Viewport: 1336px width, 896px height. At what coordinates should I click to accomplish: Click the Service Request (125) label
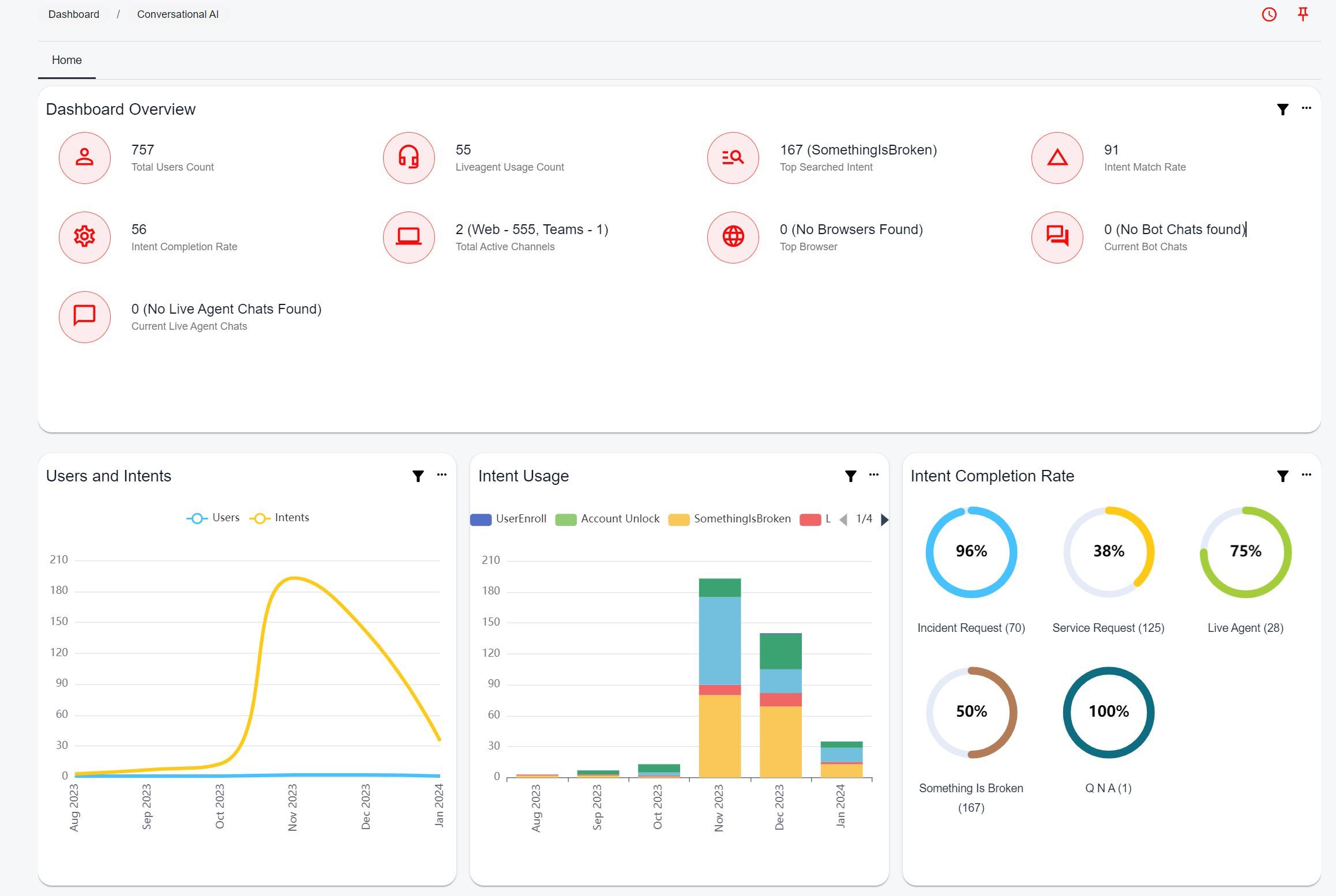[1109, 628]
